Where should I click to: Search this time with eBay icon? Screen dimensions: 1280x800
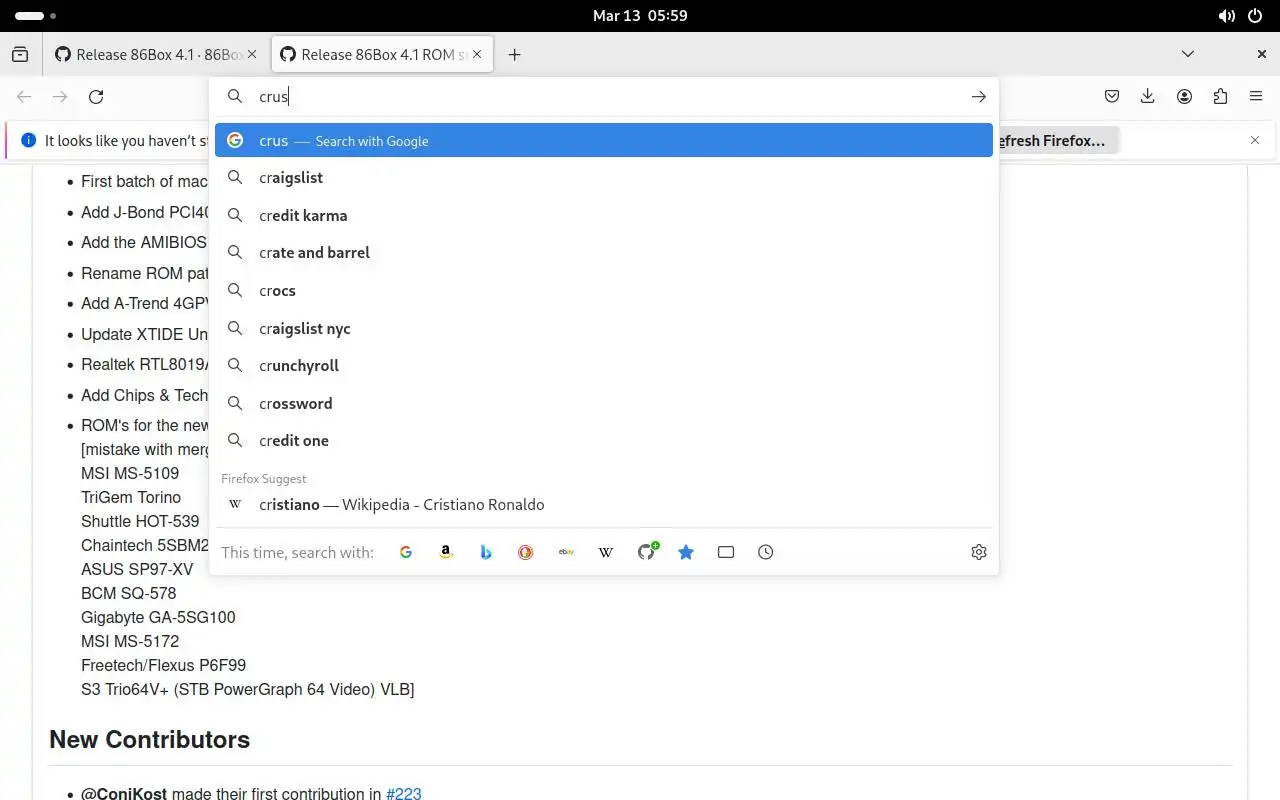pyautogui.click(x=566, y=552)
